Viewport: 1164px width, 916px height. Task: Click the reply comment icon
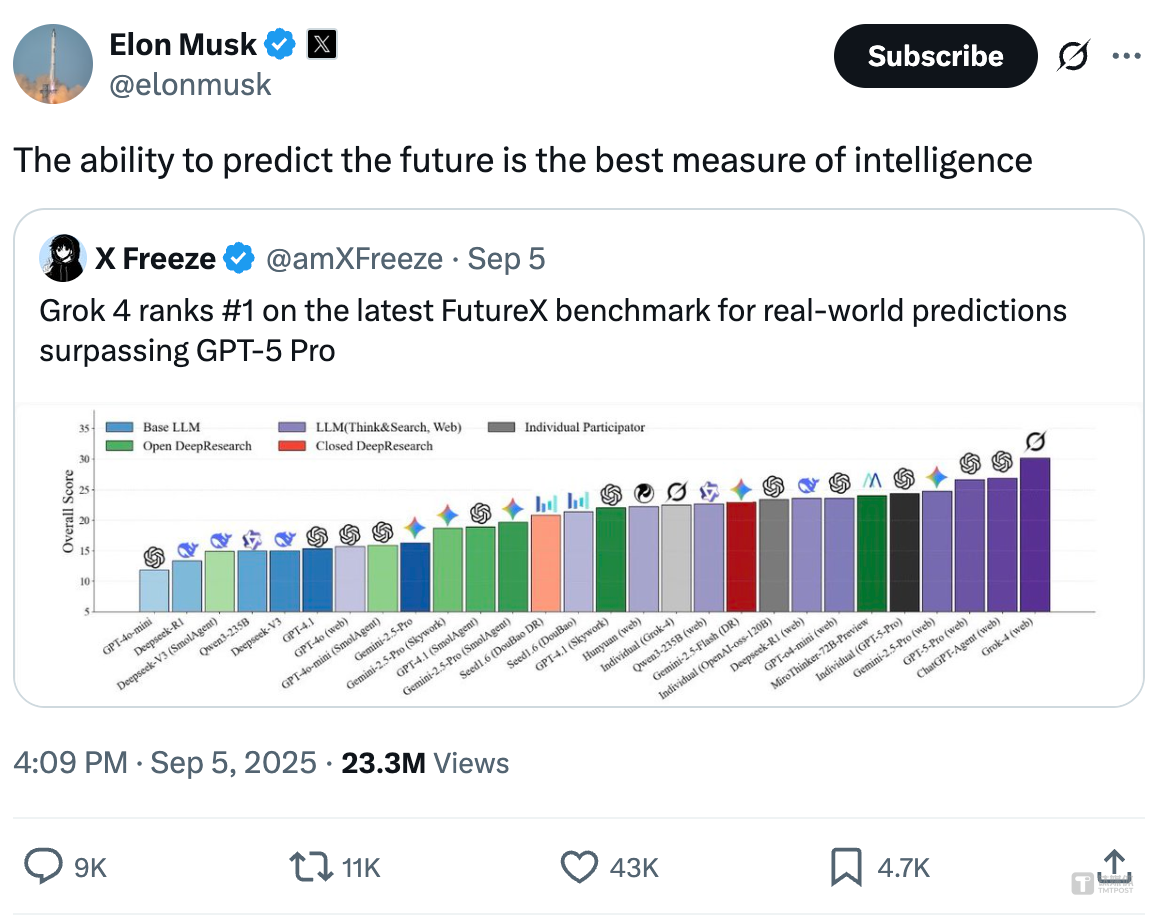click(x=44, y=866)
